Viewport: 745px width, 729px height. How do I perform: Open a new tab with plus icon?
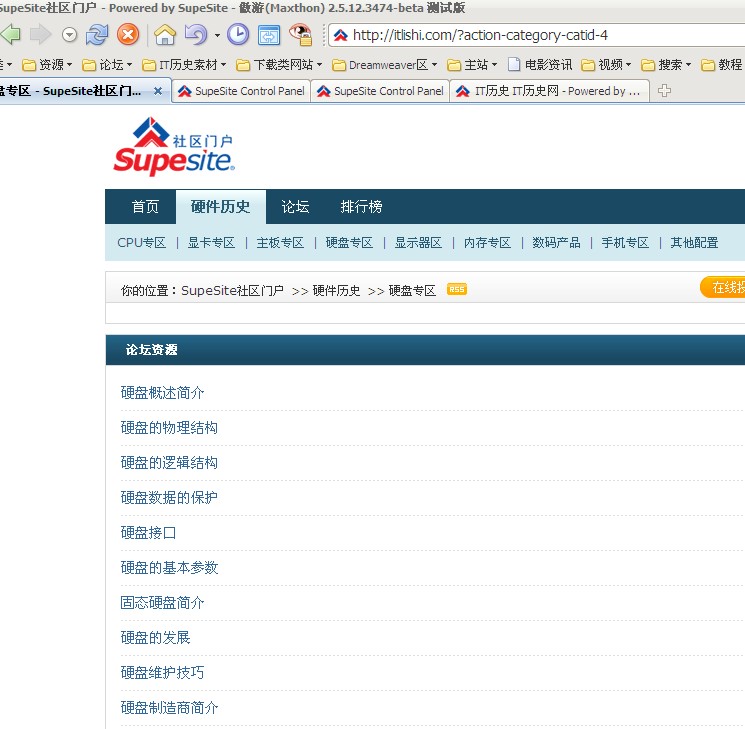pos(664,90)
